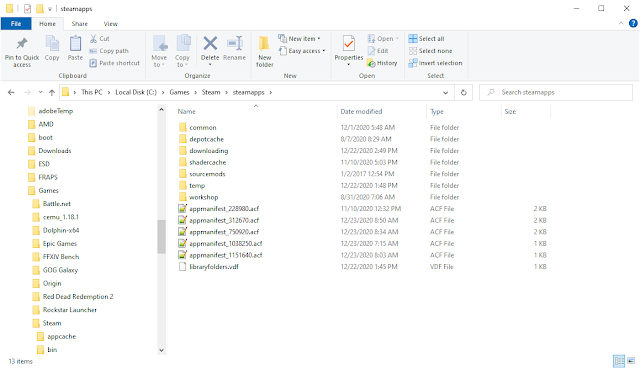Select Rockstar Launcher in navigation tree
The width and height of the screenshot is (640, 368).
click(70, 310)
